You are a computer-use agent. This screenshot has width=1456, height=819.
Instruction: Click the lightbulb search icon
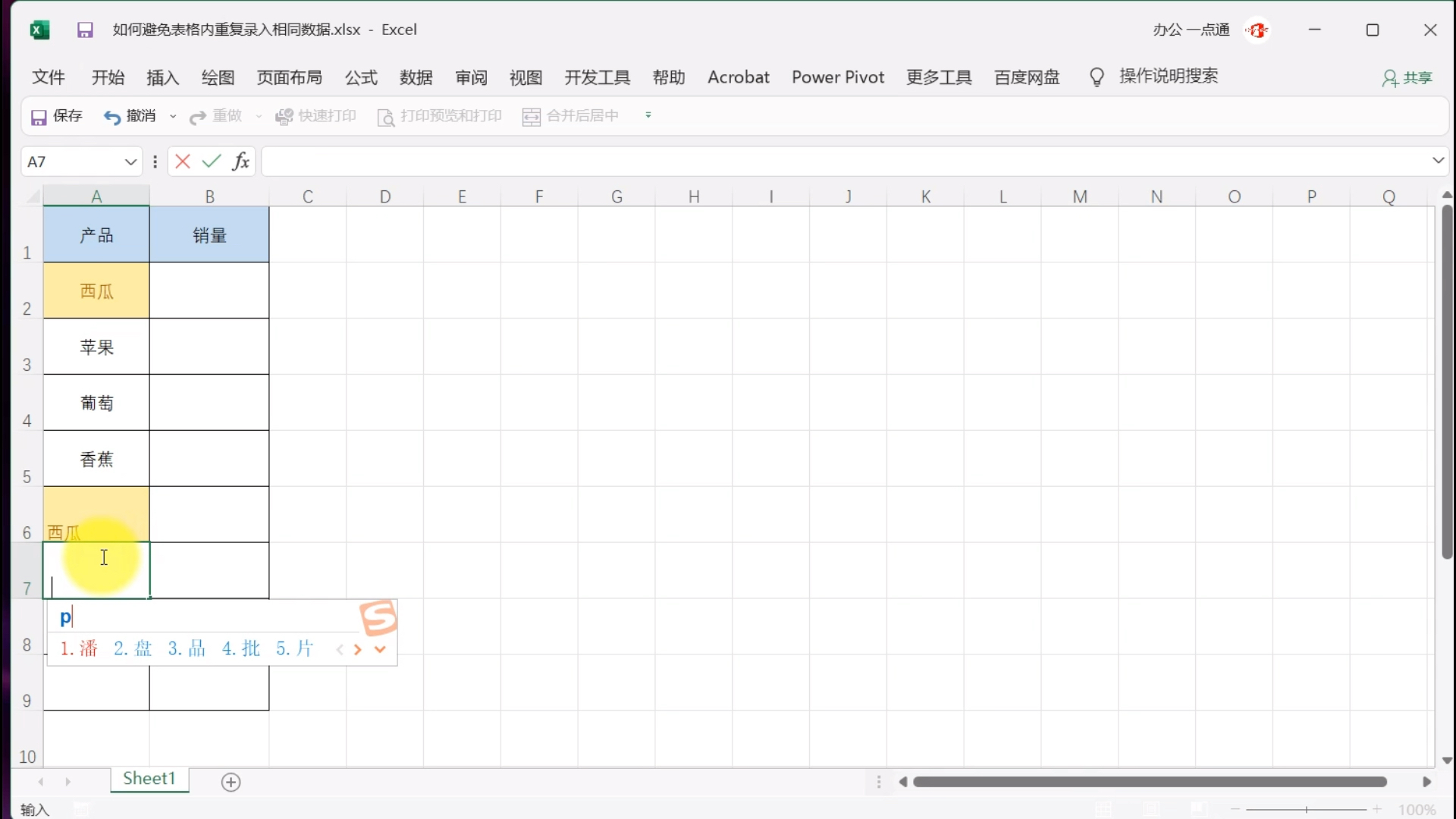click(1097, 77)
